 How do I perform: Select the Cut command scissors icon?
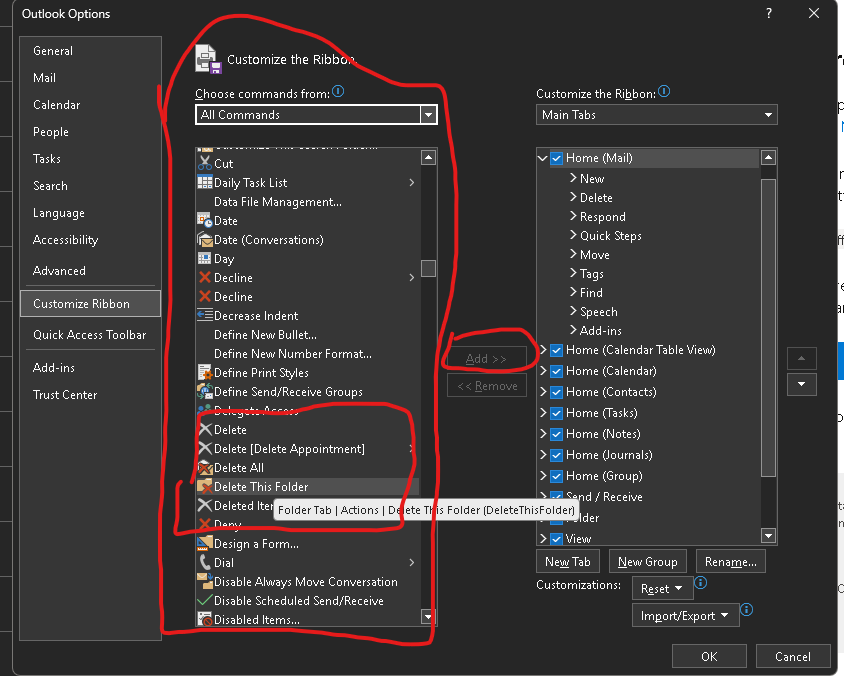tap(205, 163)
